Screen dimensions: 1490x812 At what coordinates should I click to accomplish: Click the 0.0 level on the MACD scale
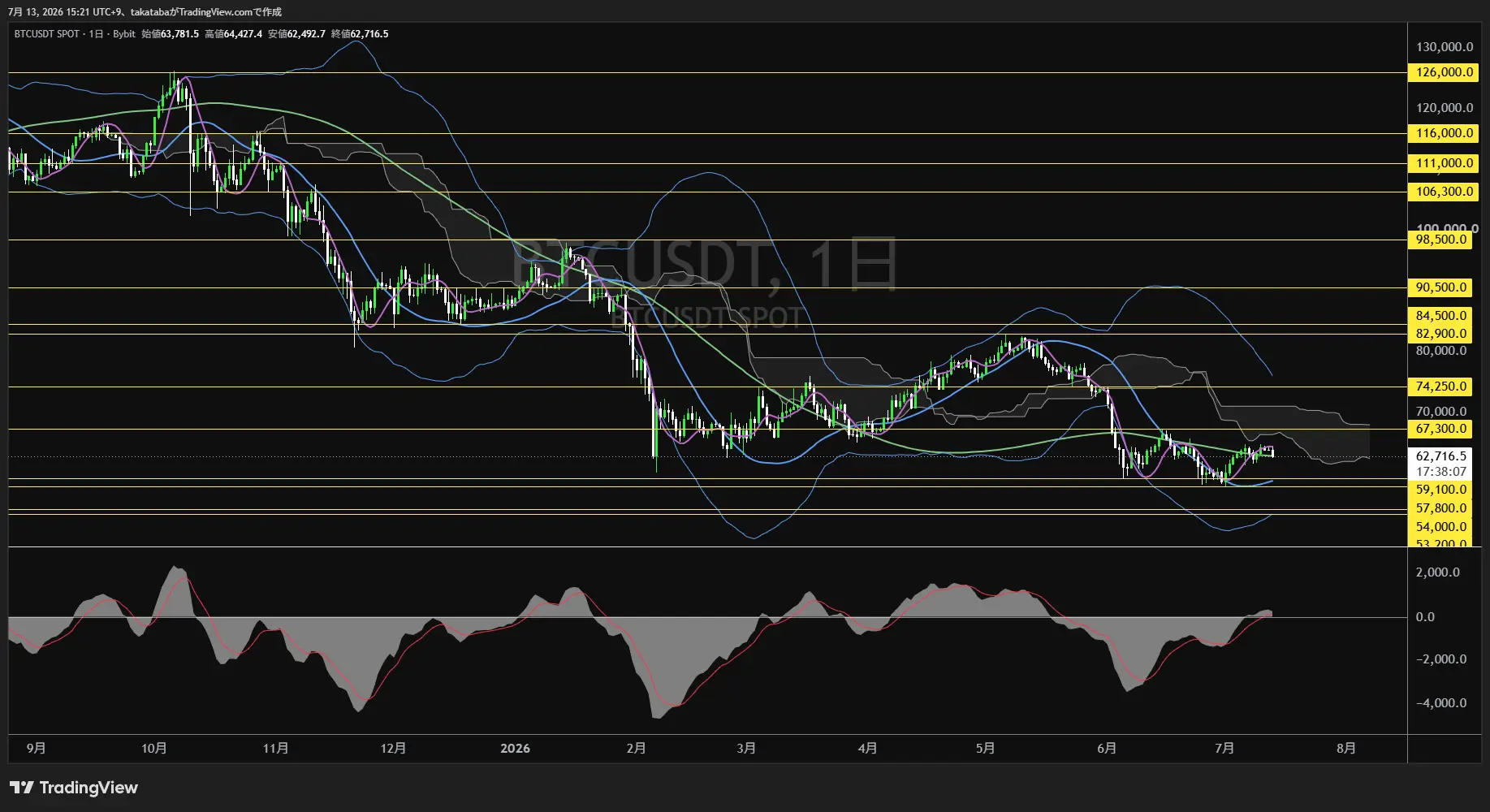[x=1425, y=617]
